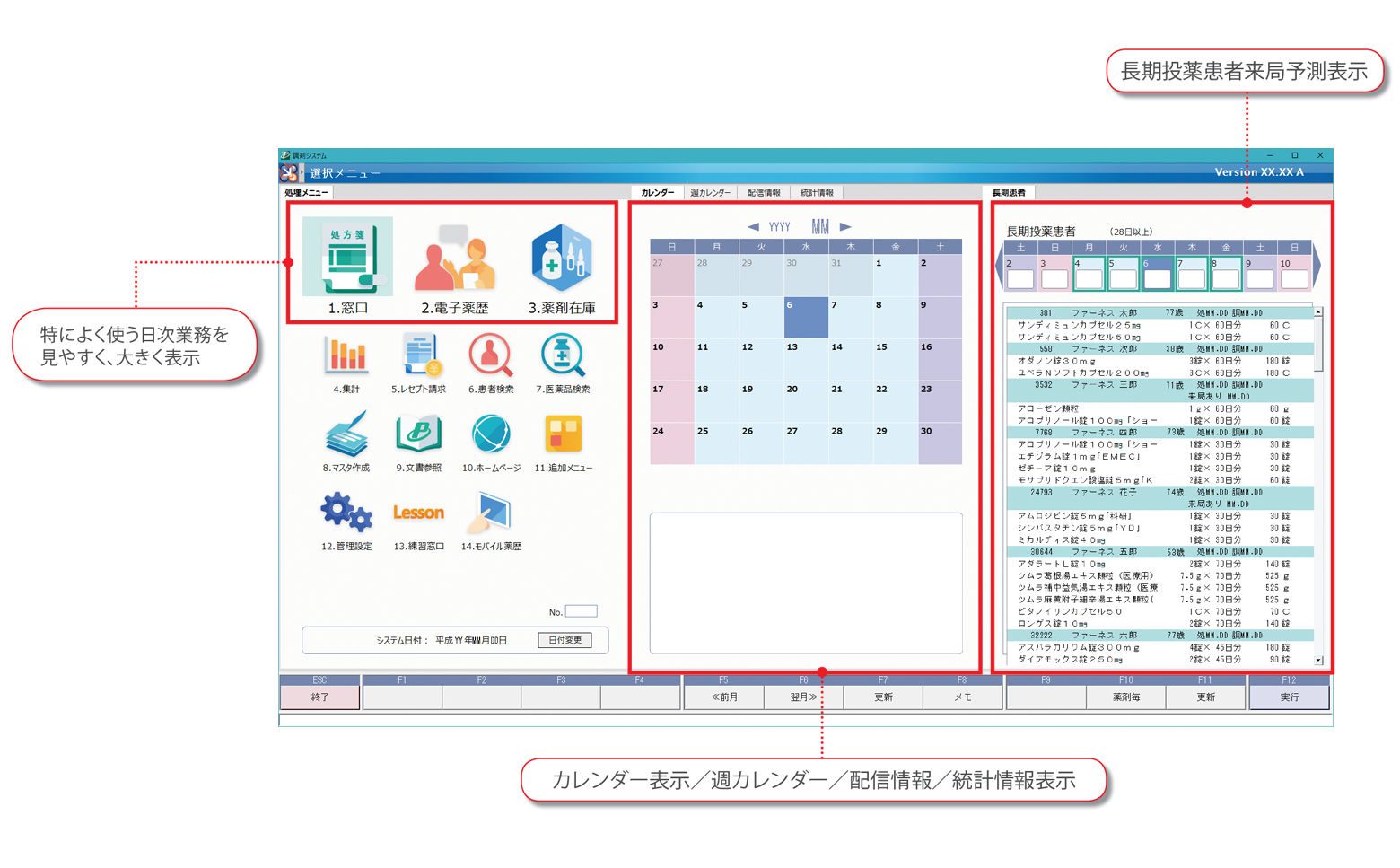This screenshot has height=868, width=1400.
Task: Go to previous month with calendar left arrow
Action: click(x=753, y=227)
